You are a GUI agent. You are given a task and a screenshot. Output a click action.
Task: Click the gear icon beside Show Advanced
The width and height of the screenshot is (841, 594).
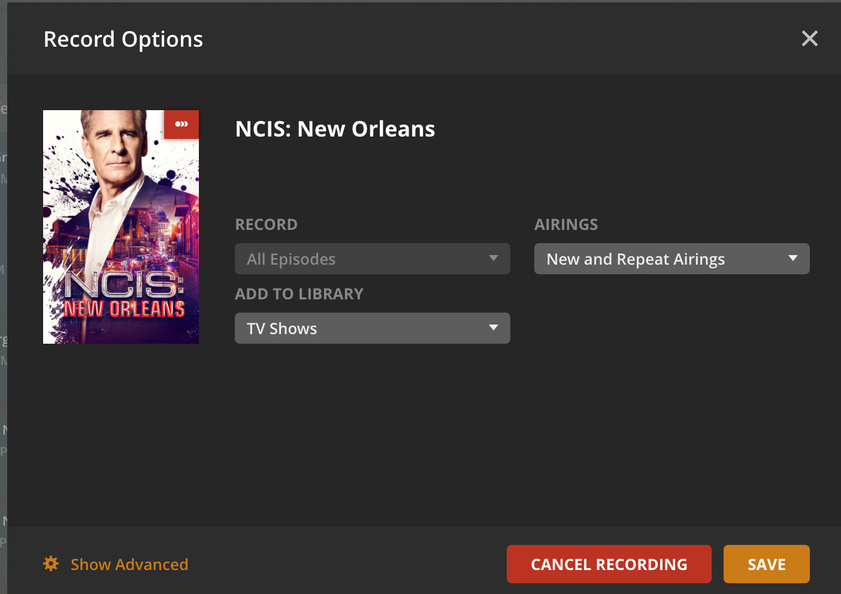pos(51,564)
